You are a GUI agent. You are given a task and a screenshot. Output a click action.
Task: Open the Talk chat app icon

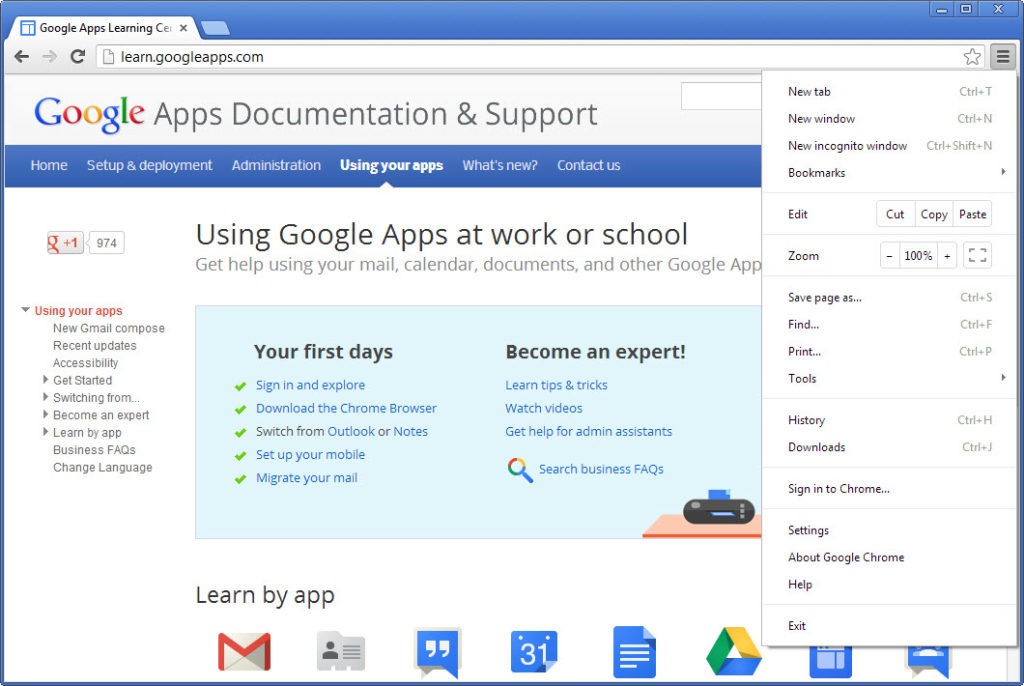[x=438, y=653]
